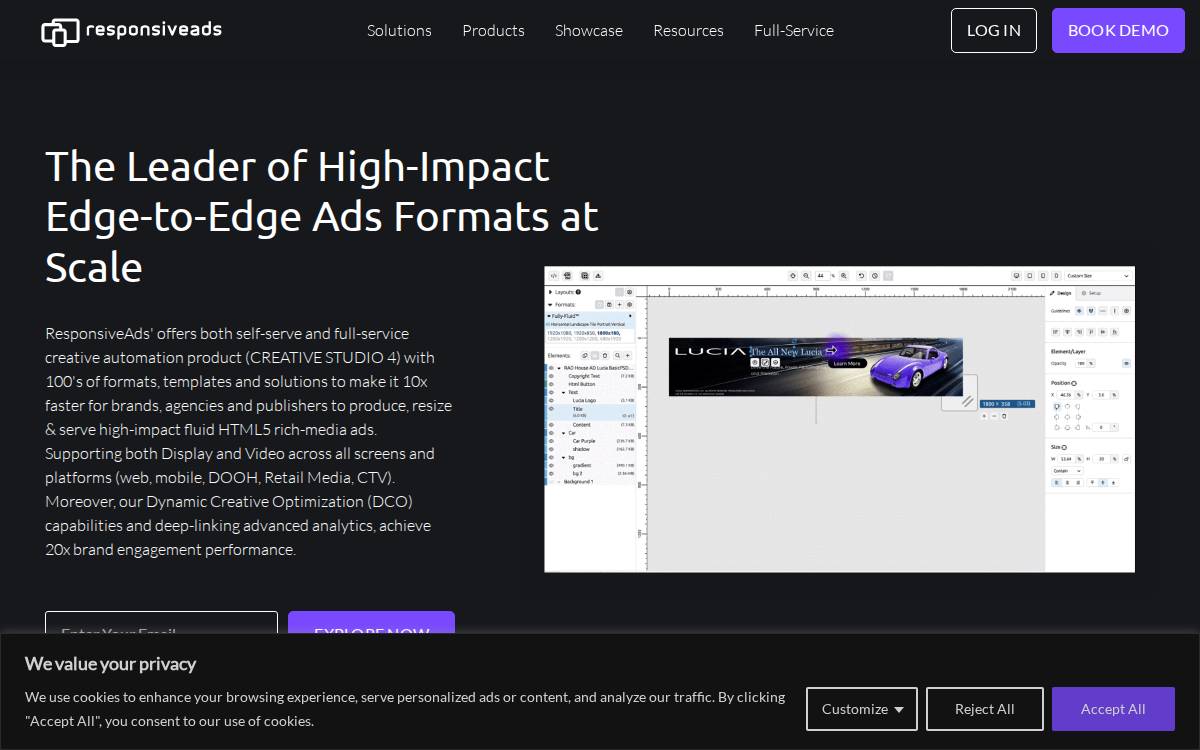Image resolution: width=1200 pixels, height=750 pixels.
Task: Click the BOOK DEMO button
Action: (x=1118, y=30)
